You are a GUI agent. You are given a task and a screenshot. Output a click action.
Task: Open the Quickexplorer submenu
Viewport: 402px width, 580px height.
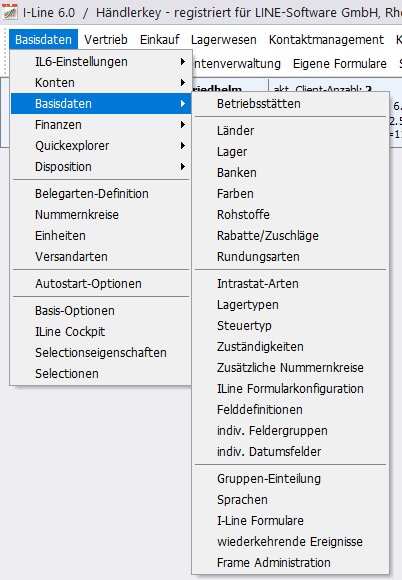[x=101, y=146]
